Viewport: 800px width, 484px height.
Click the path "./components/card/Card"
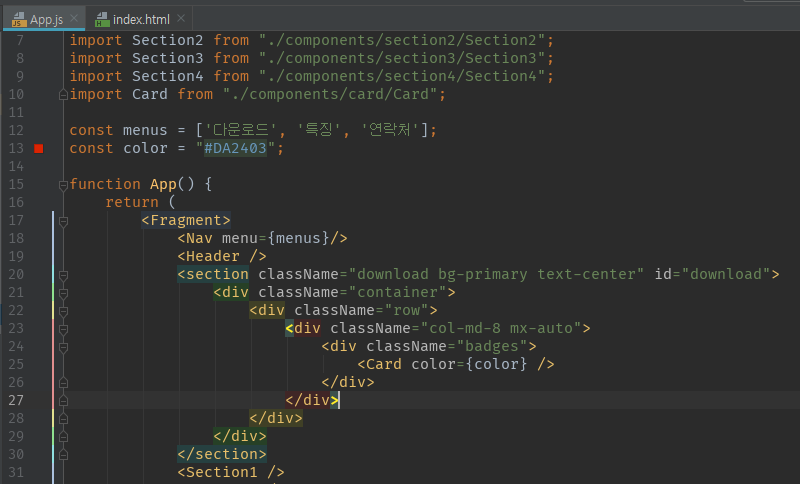[x=330, y=94]
